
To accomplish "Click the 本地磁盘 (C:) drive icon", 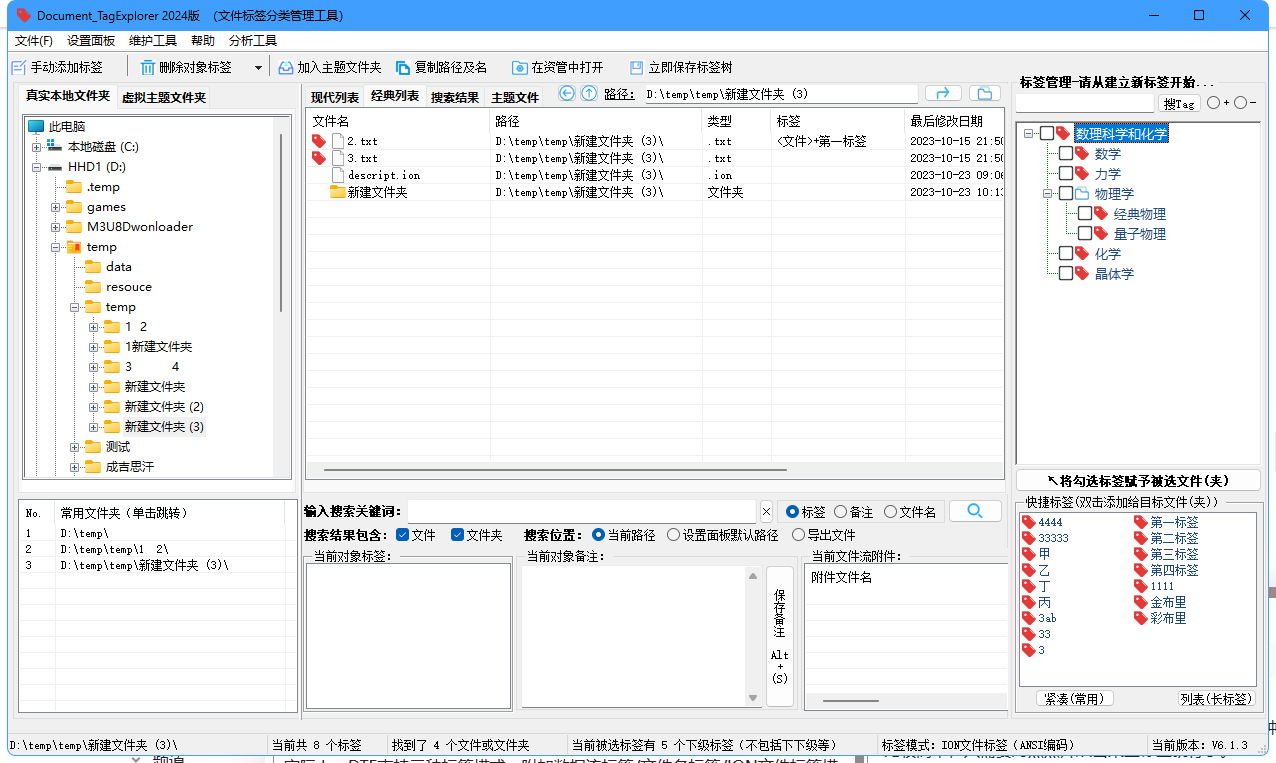I will [54, 147].
